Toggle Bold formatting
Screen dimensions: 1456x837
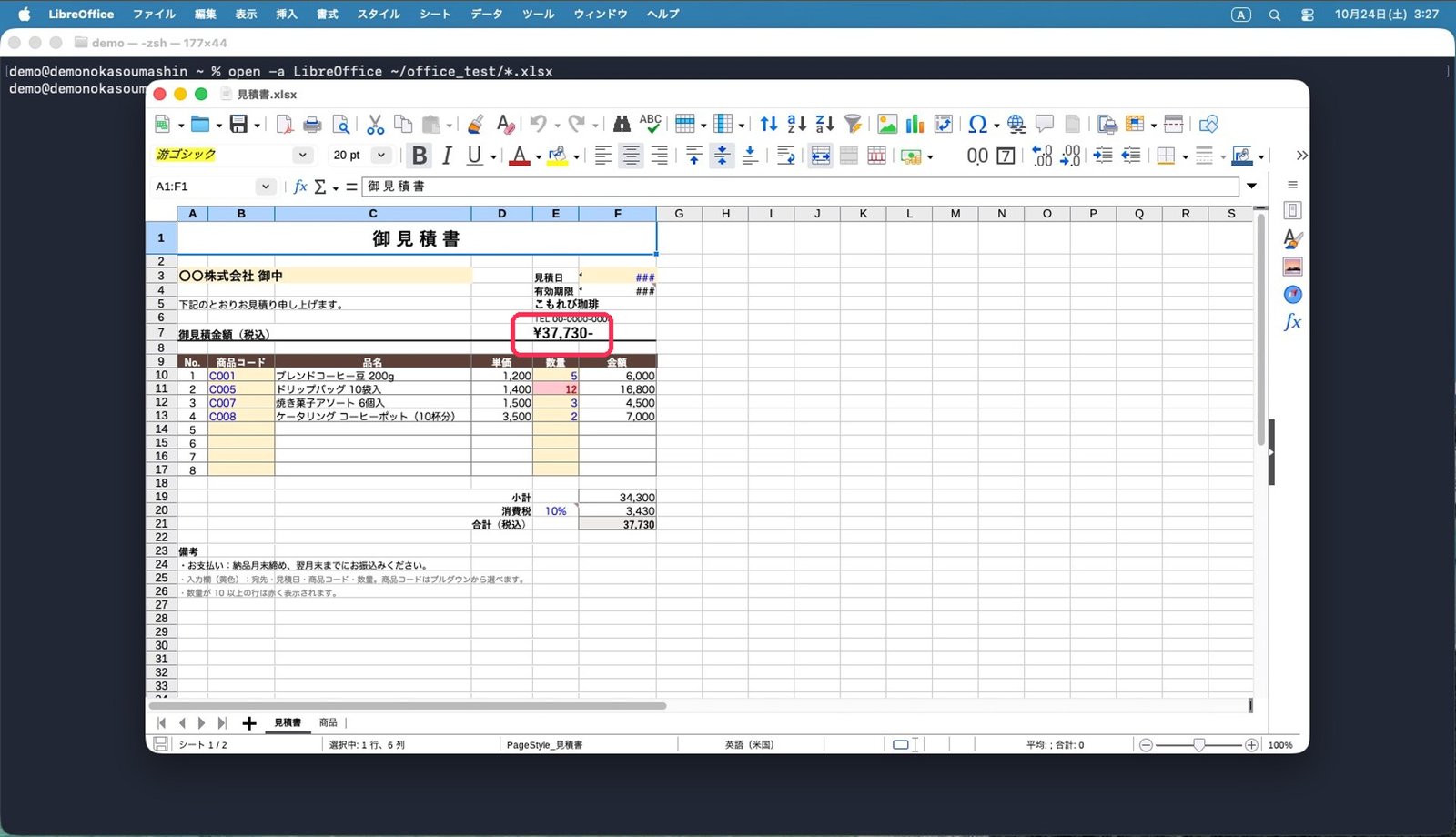[x=419, y=156]
